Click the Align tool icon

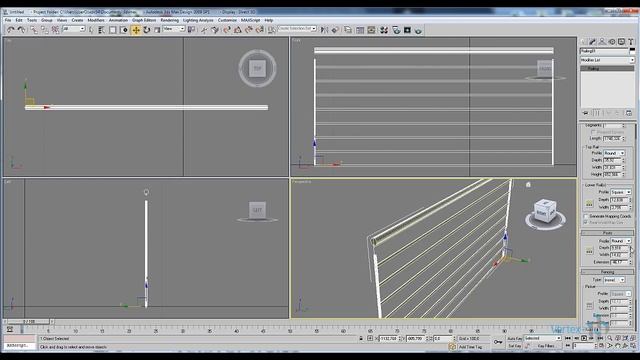335,30
